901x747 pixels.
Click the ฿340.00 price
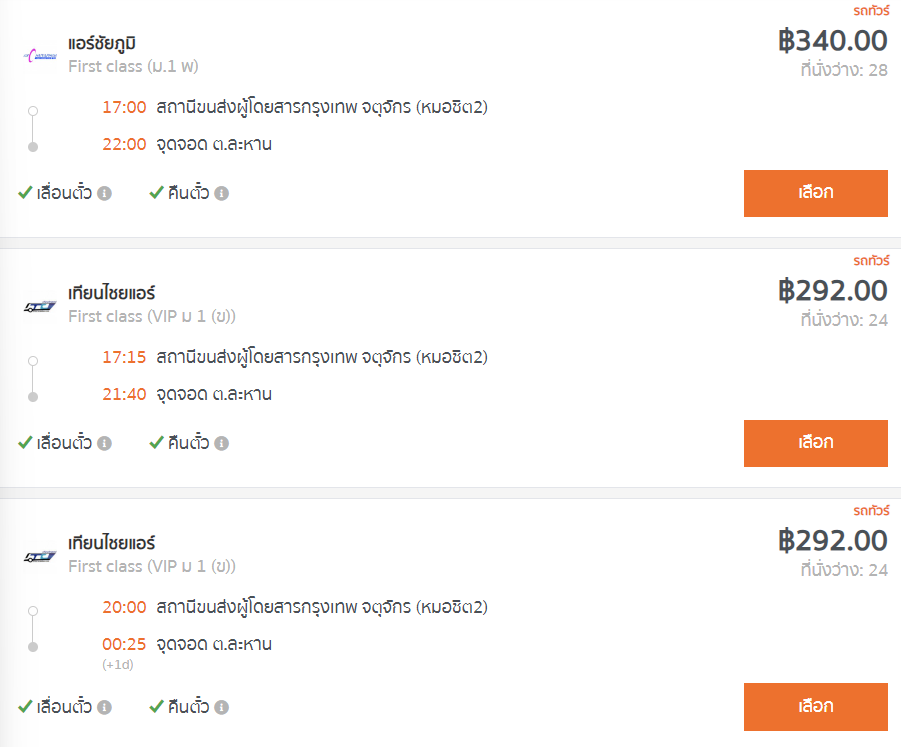[x=833, y=41]
